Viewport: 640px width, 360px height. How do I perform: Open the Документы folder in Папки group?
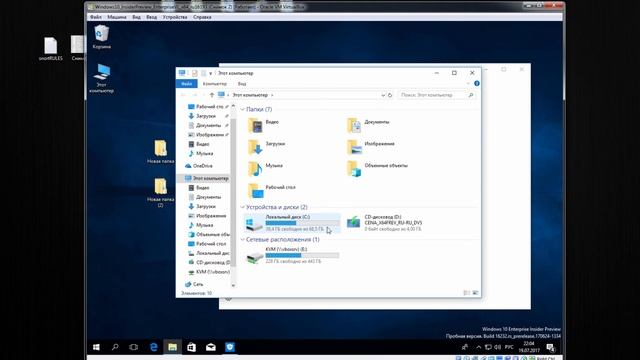click(368, 125)
